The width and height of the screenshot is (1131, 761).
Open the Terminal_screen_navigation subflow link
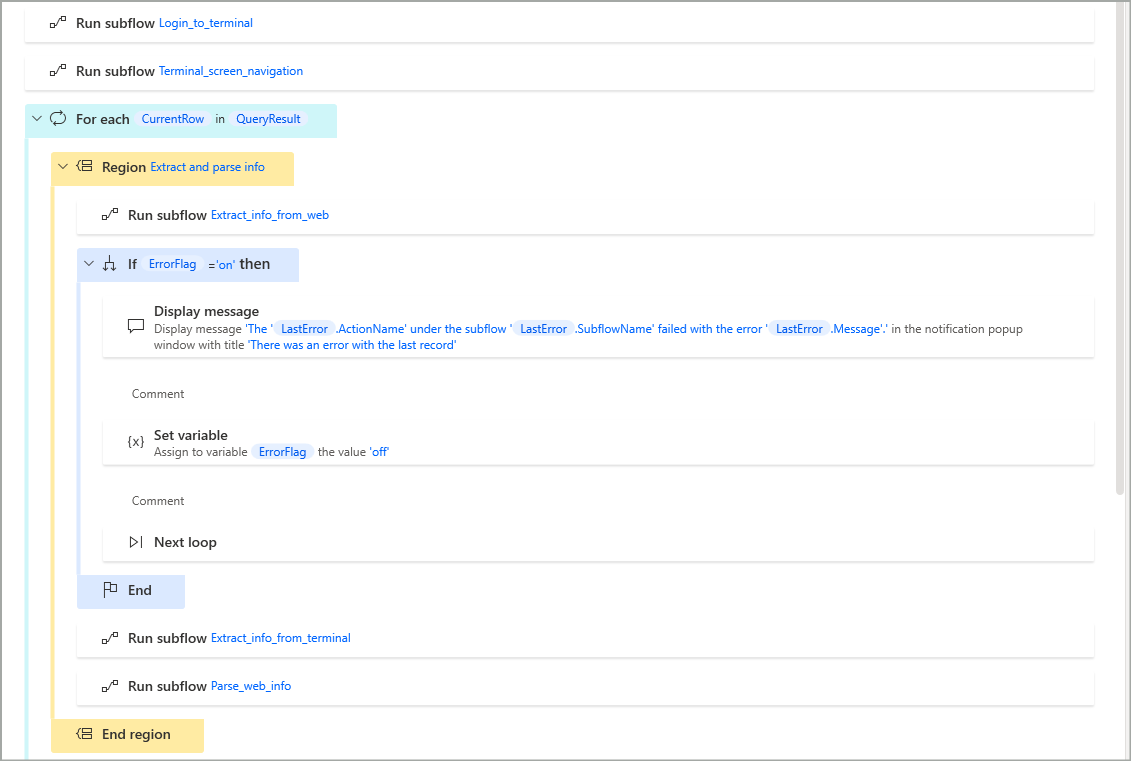[x=230, y=71]
